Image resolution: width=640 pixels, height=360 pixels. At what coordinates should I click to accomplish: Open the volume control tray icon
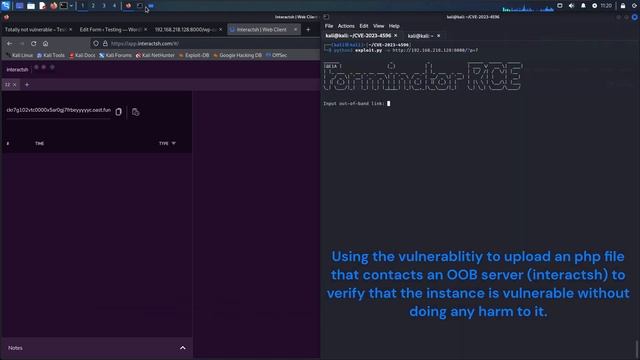pyautogui.click(x=571, y=6)
